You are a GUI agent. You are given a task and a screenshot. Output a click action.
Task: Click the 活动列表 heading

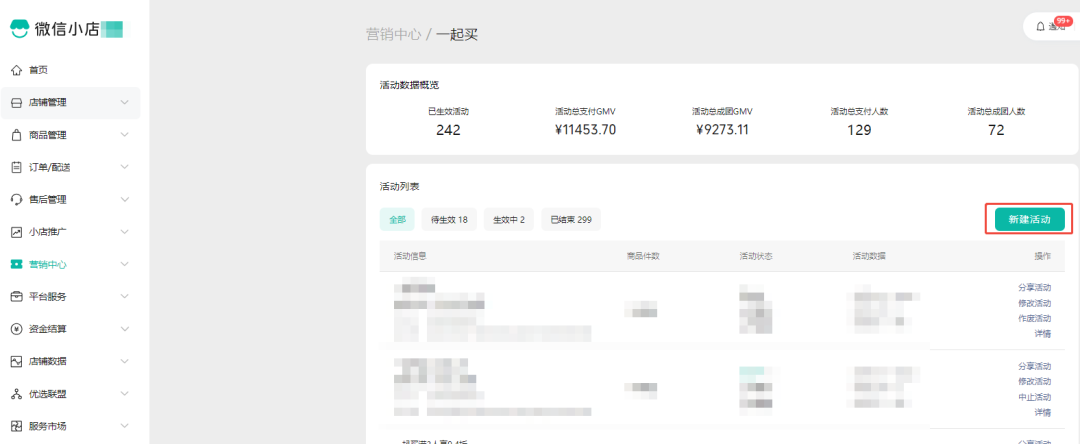click(x=399, y=187)
